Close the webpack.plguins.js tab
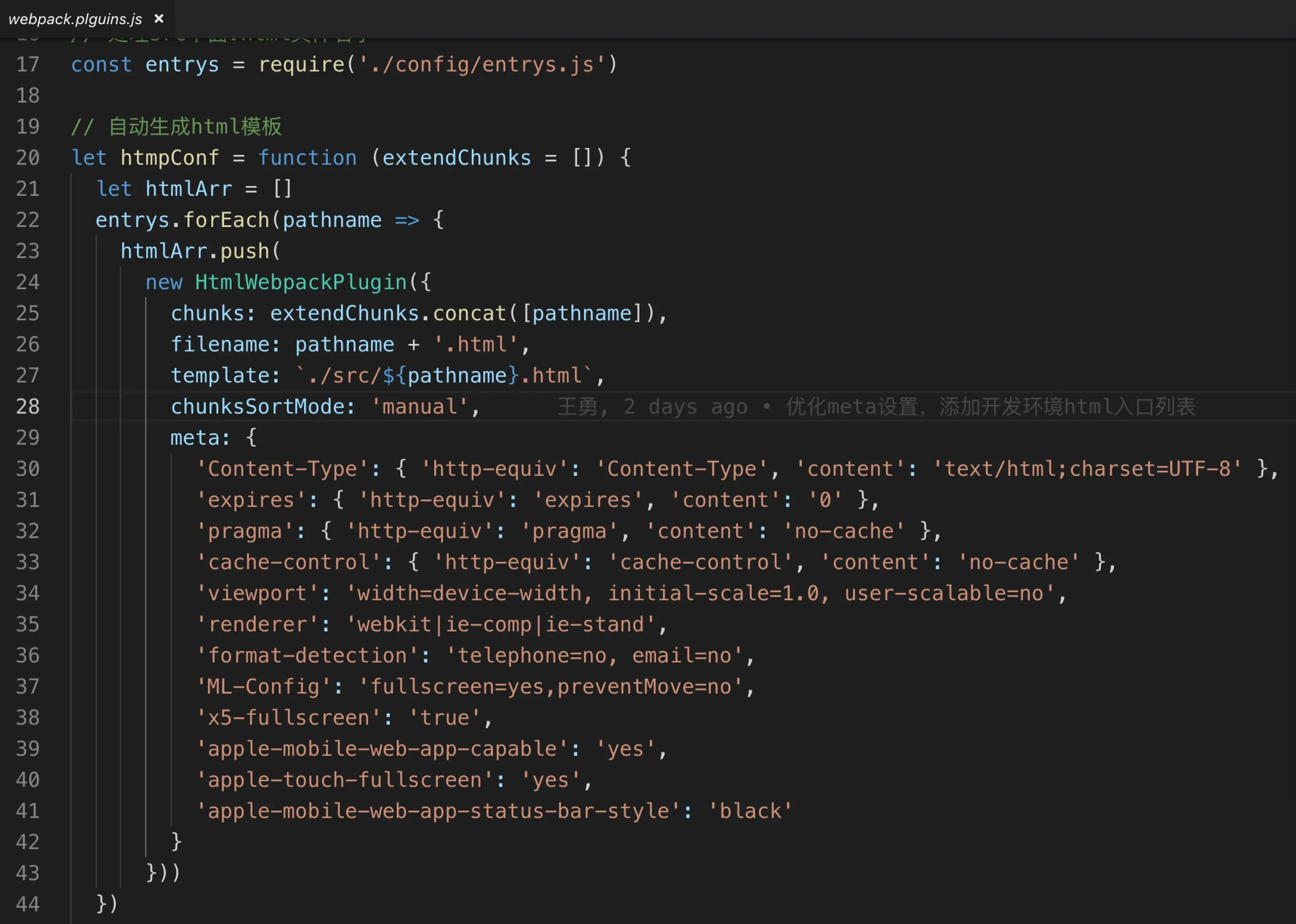The height and width of the screenshot is (924, 1296). 159,19
